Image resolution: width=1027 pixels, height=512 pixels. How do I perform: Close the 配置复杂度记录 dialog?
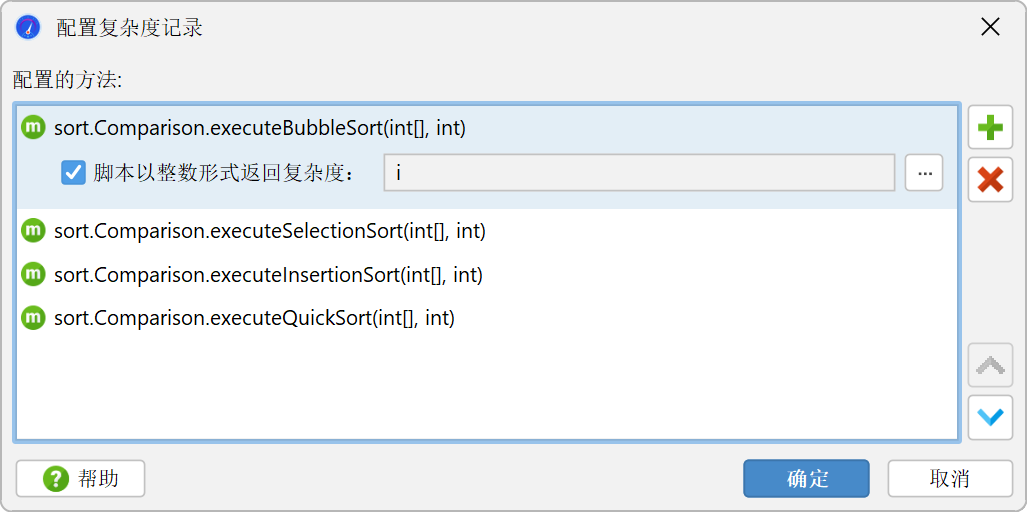[x=990, y=27]
